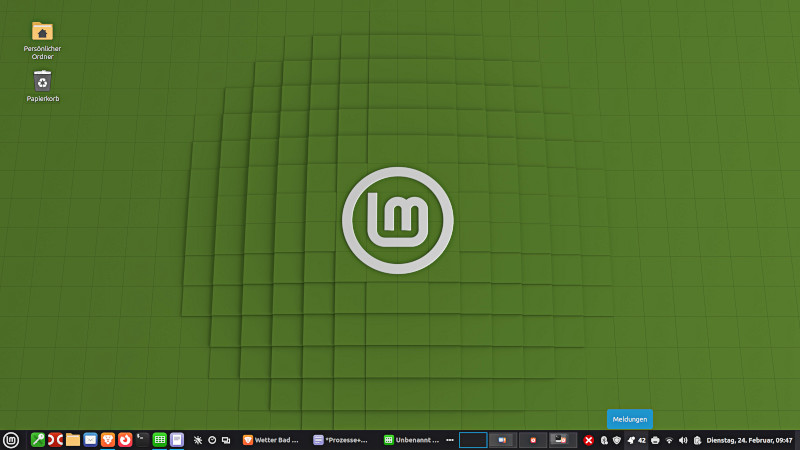Open the red Double Commander launcher in panel
This screenshot has height=450, width=800.
click(x=55, y=440)
